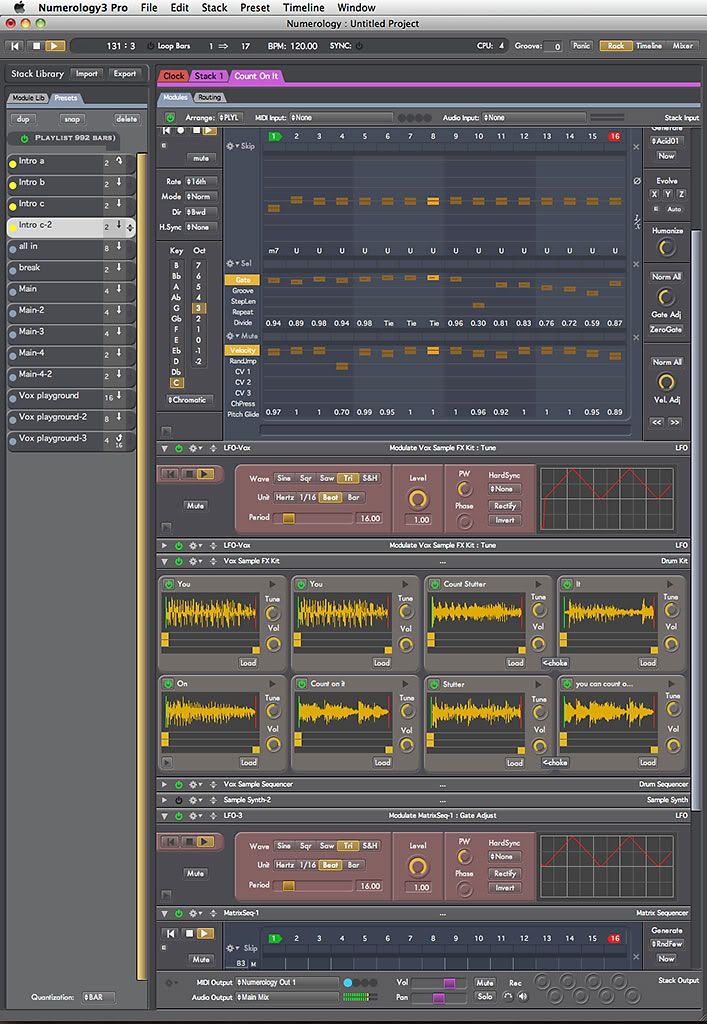Toggle power icon of Sample Synth-2 module
The width and height of the screenshot is (707, 1024).
point(179,800)
